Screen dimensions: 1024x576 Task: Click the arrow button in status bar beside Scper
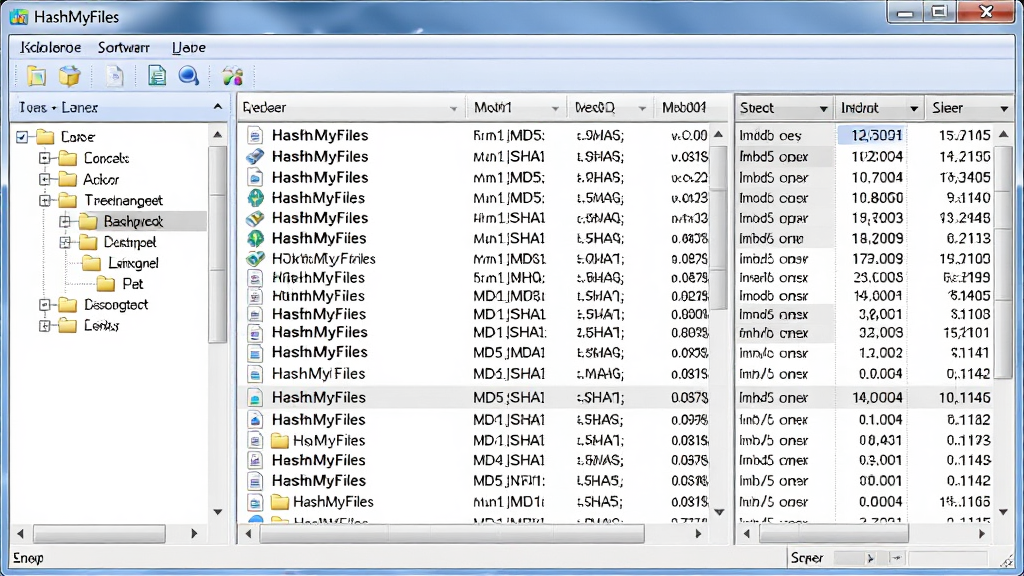[x=870, y=558]
